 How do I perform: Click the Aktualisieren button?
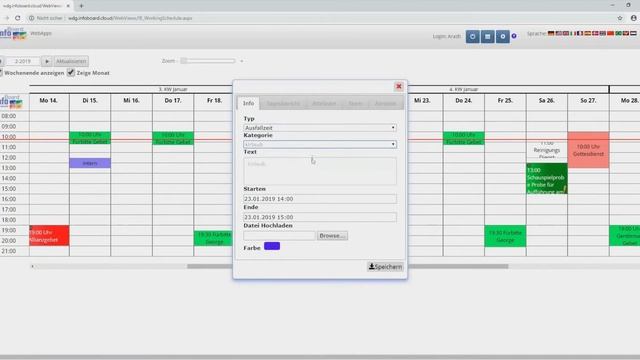[x=71, y=61]
